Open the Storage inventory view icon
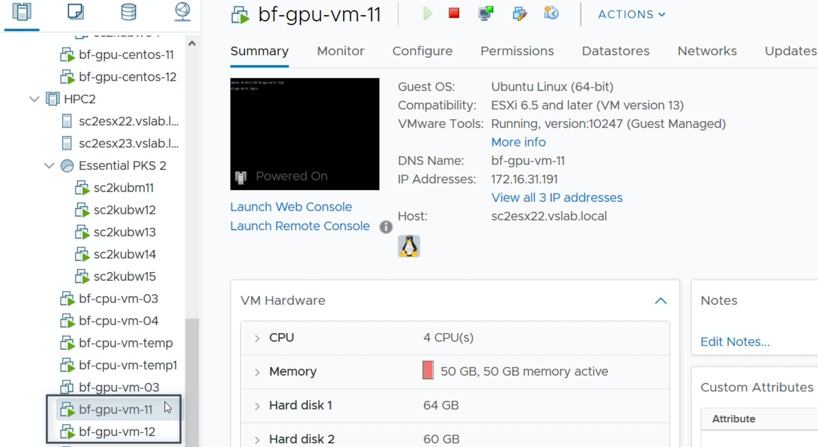 coord(128,13)
